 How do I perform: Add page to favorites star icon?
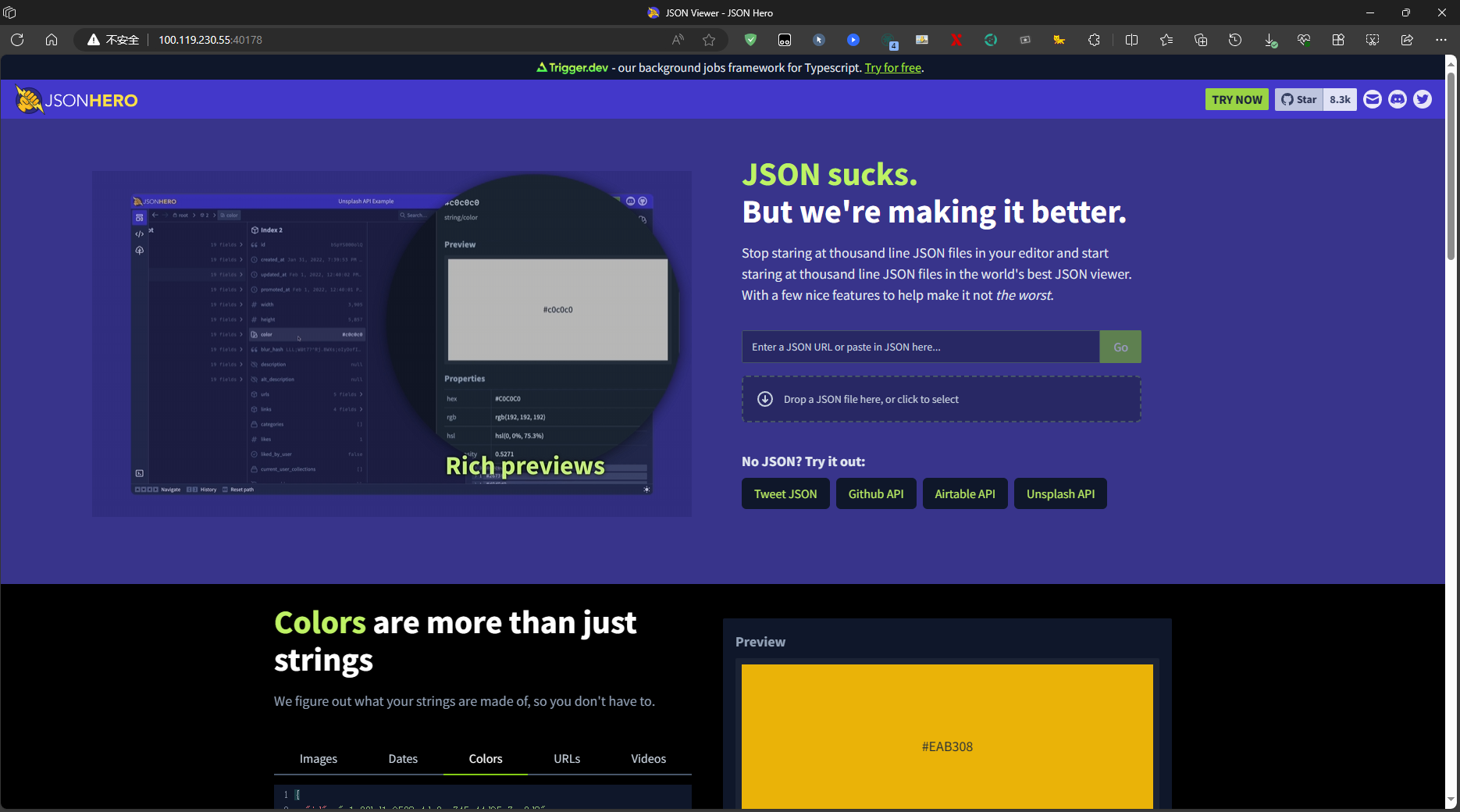708,40
